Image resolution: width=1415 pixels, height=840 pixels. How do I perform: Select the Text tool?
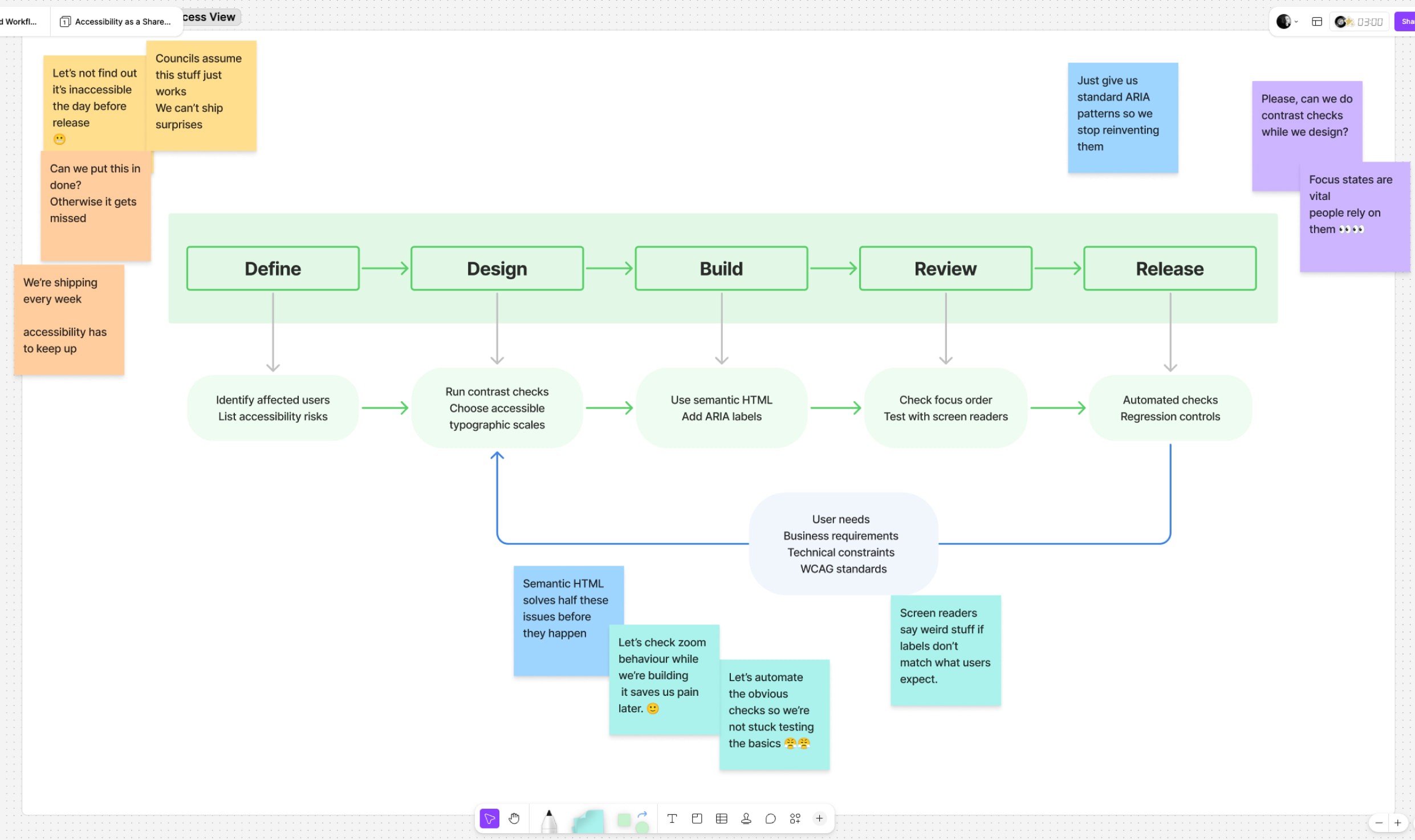tap(672, 819)
